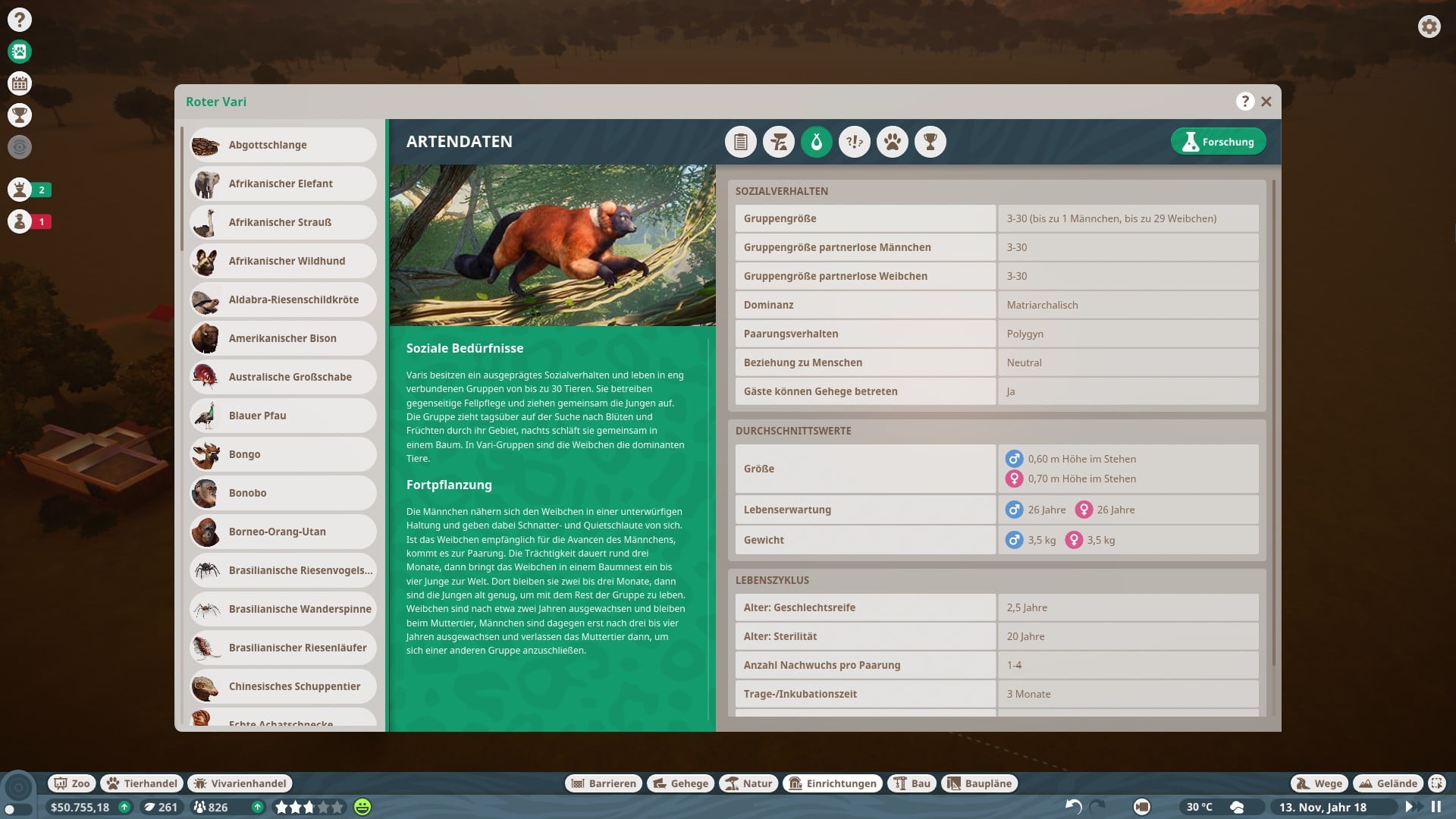
Task: Select Afrikanischer Elefant in species list
Action: click(x=282, y=184)
